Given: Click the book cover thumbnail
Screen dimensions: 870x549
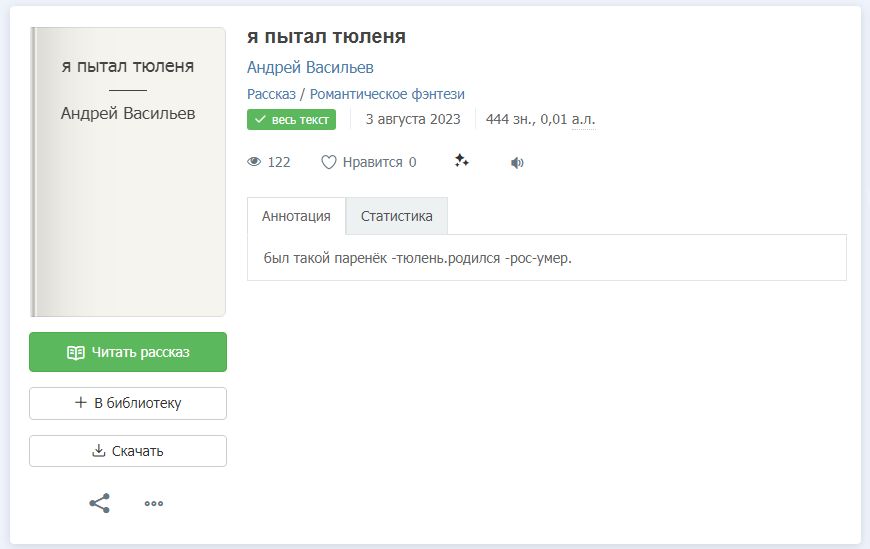Looking at the screenshot, I should (128, 172).
